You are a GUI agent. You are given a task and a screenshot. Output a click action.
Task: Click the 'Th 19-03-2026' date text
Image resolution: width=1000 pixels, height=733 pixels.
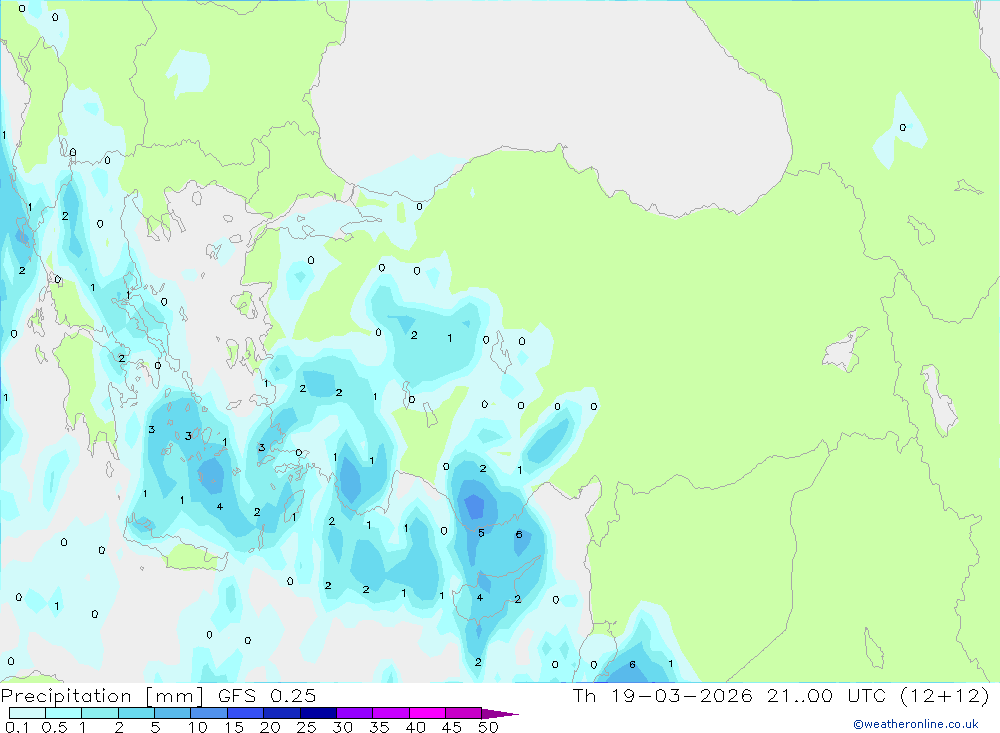[663, 696]
